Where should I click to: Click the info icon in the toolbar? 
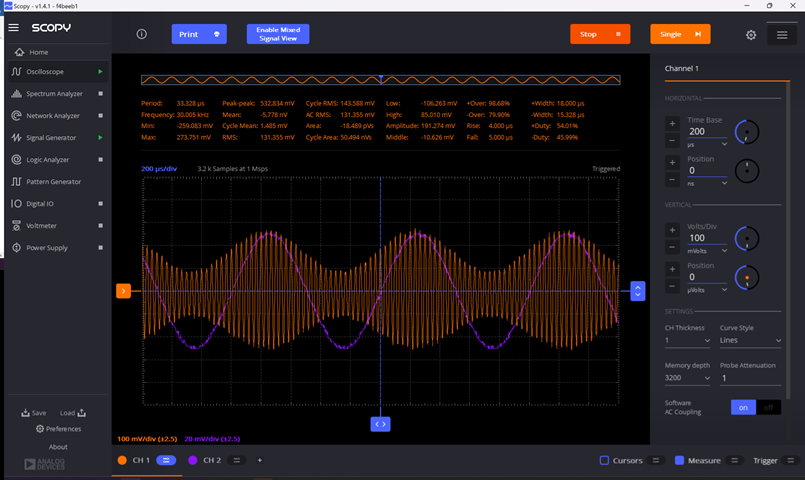(x=142, y=34)
